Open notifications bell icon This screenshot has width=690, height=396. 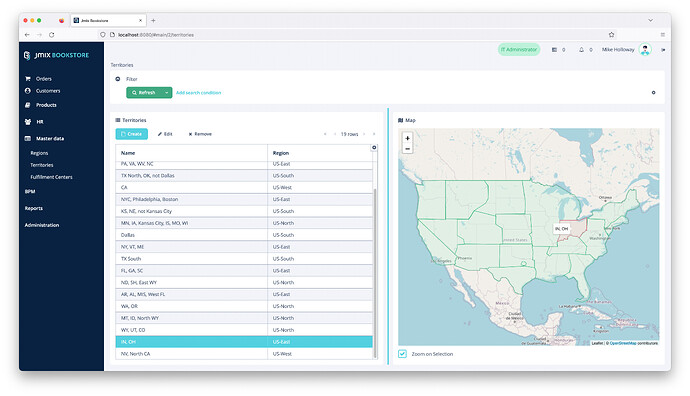tap(581, 50)
